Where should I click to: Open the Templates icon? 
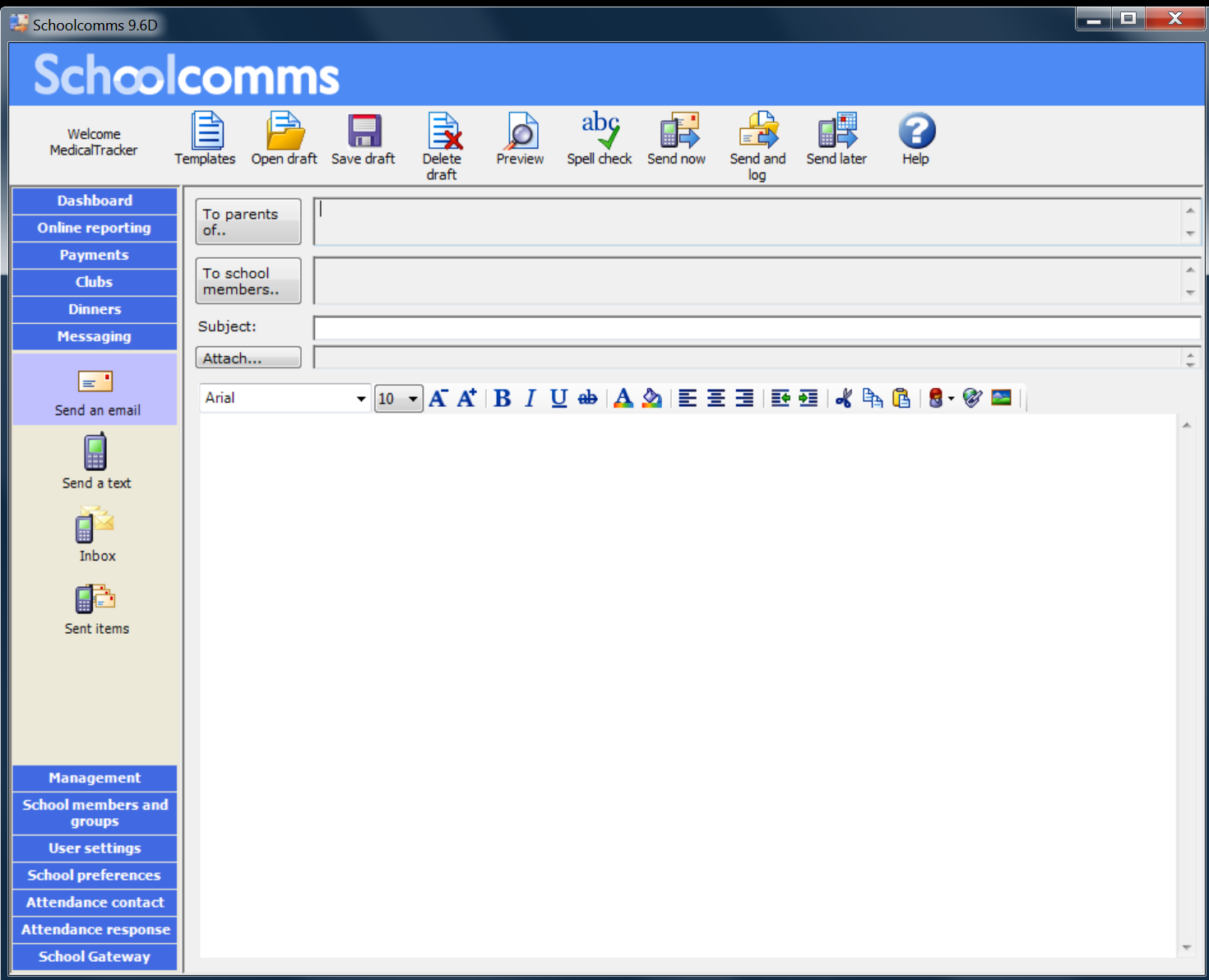point(206,138)
